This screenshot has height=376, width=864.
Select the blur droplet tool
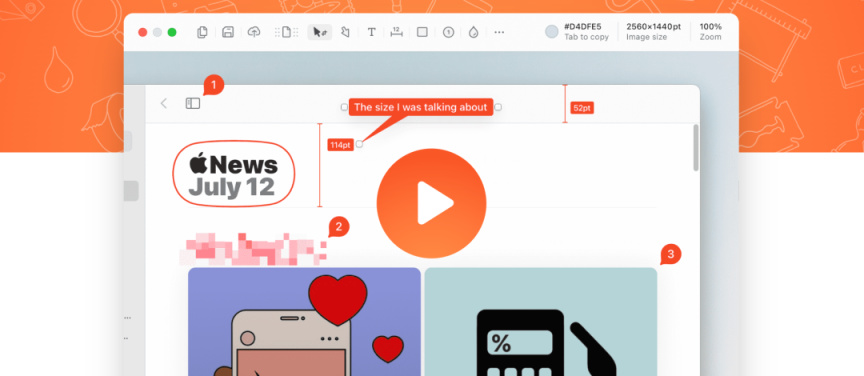point(473,32)
